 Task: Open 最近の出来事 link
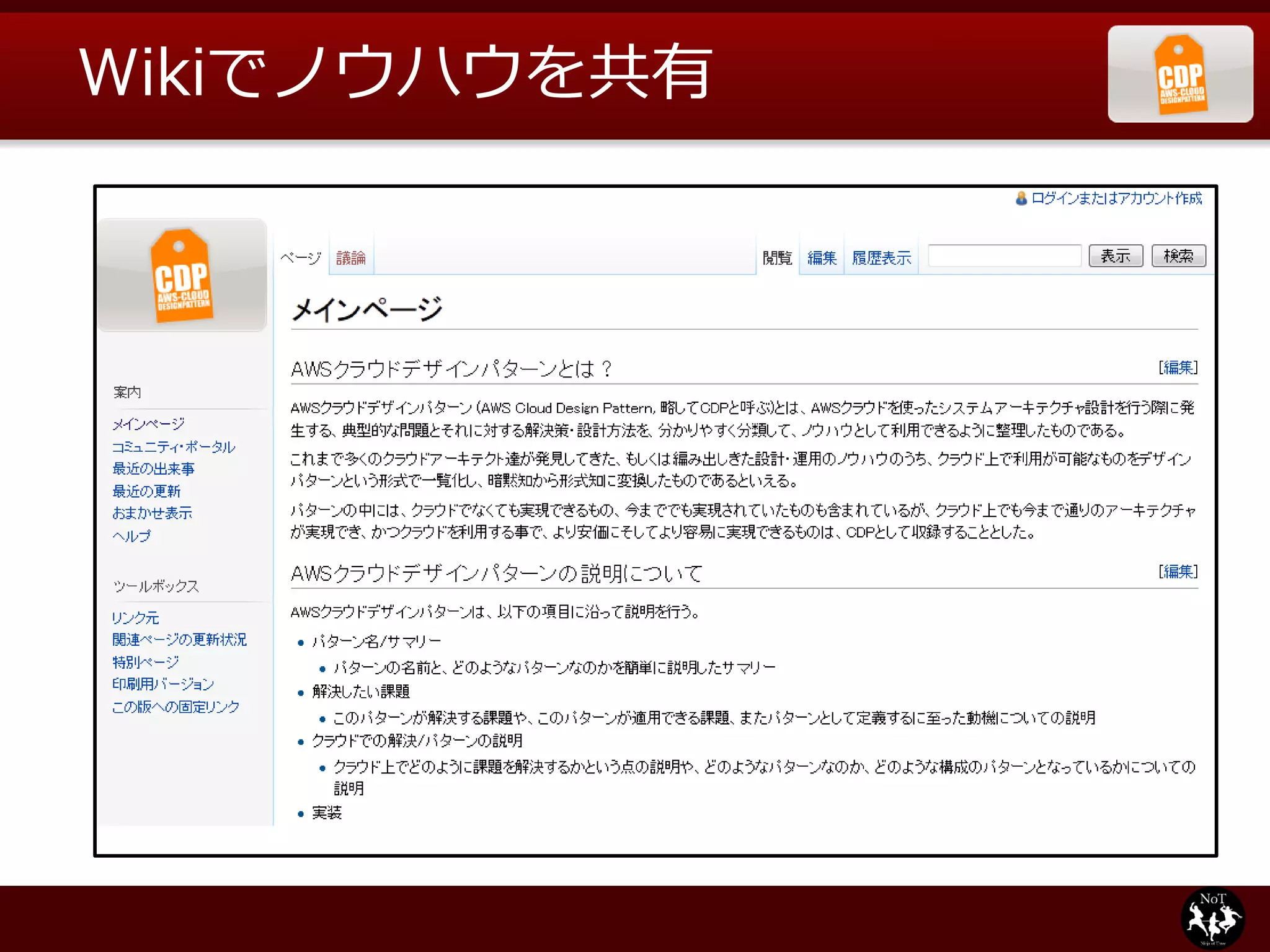pos(153,469)
